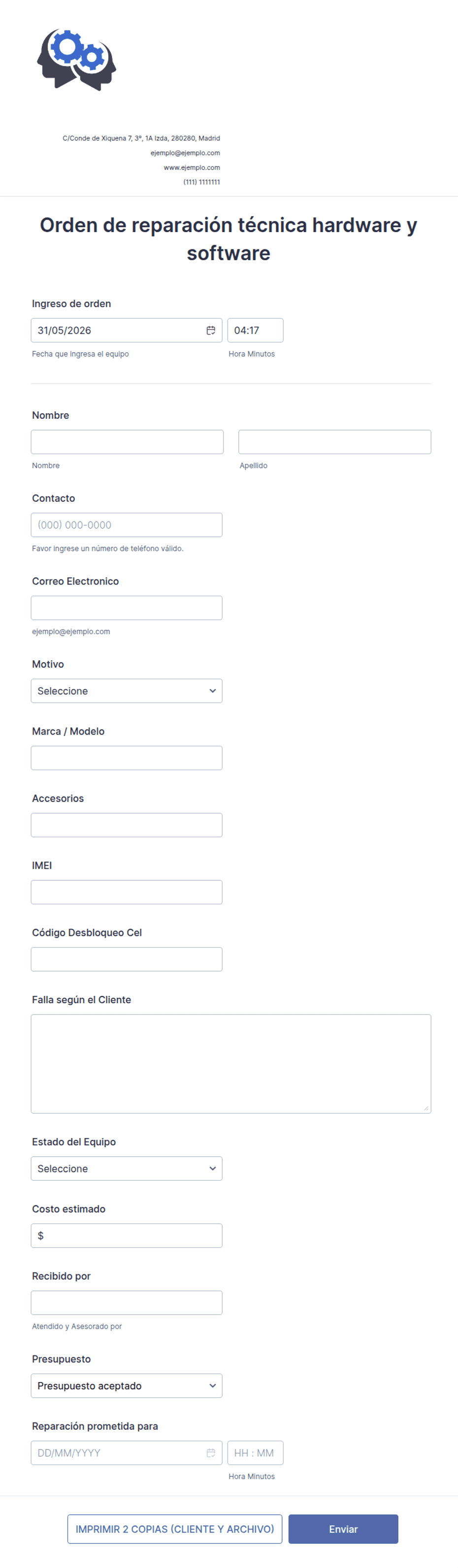Click the Contacto phone number field

(x=127, y=524)
